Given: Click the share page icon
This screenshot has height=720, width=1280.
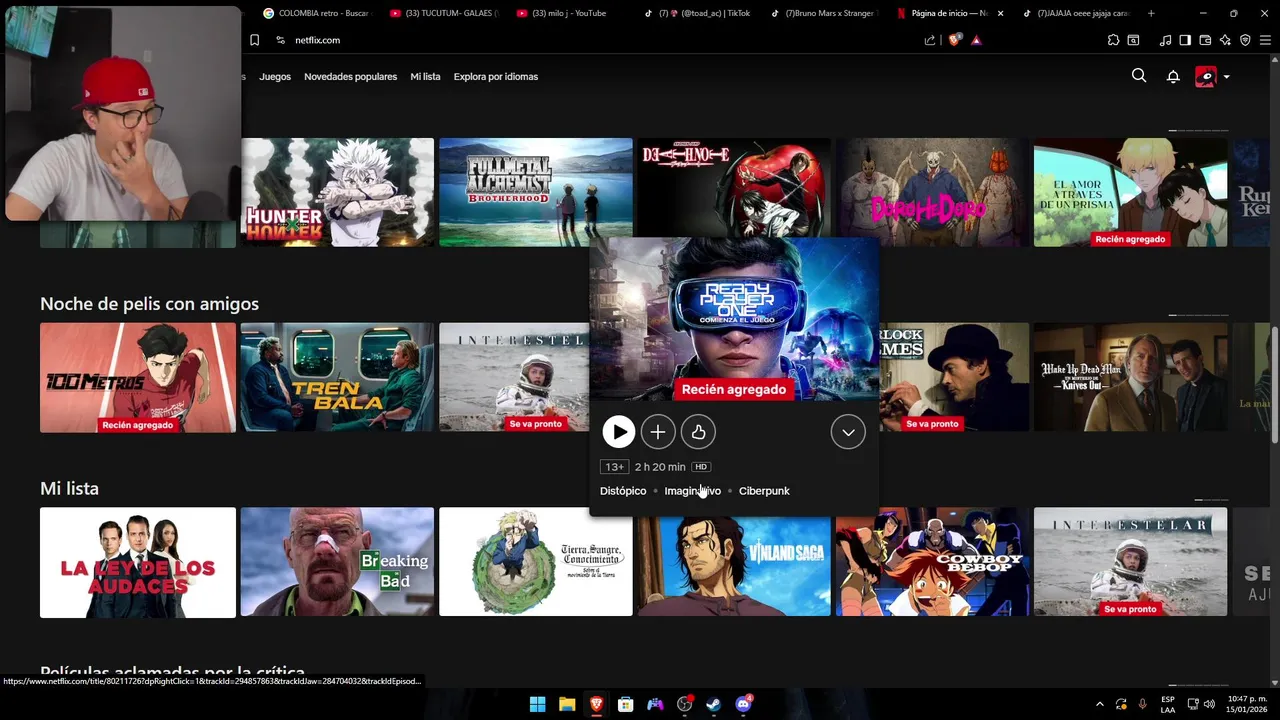Looking at the screenshot, I should (x=930, y=40).
